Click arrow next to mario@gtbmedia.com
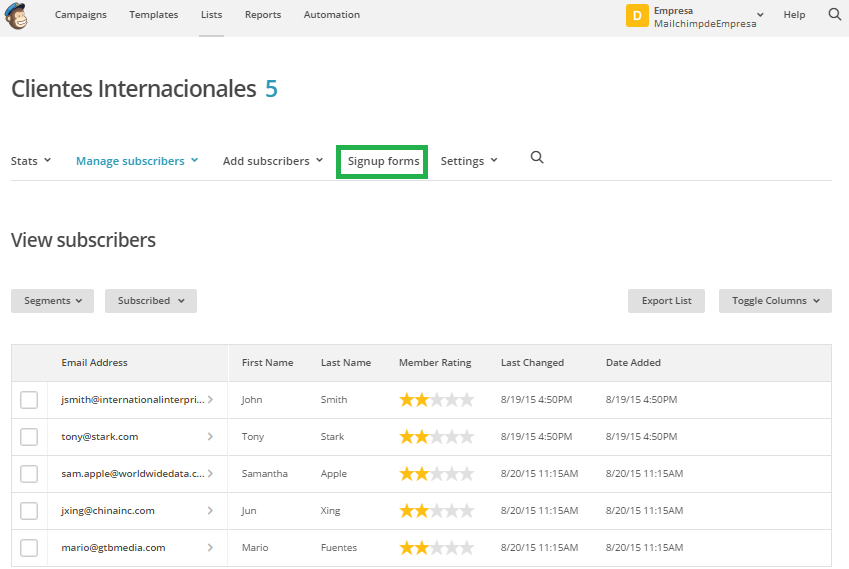This screenshot has height=569, width=849. click(210, 548)
